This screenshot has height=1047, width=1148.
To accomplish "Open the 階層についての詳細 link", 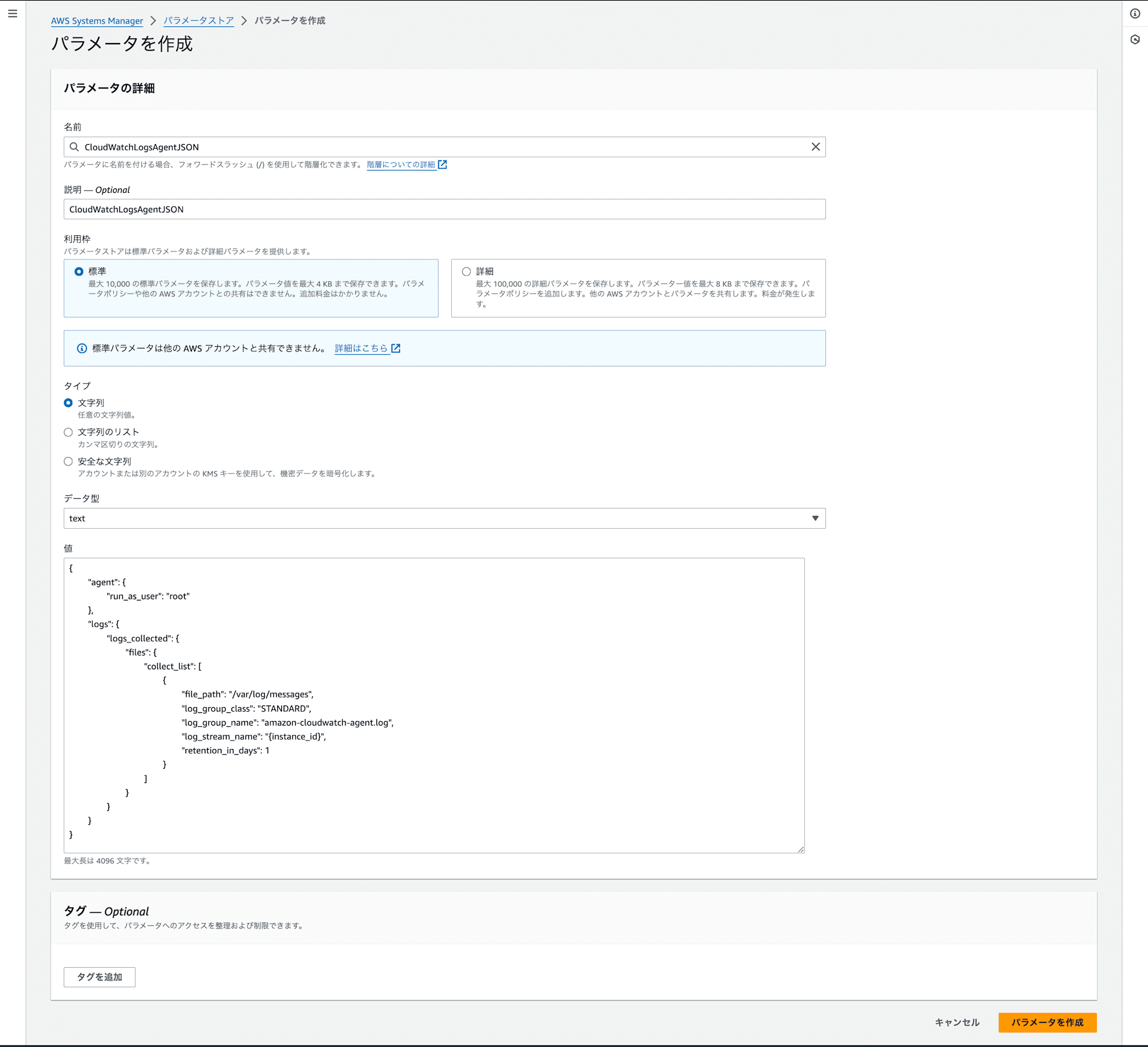I will tap(401, 165).
